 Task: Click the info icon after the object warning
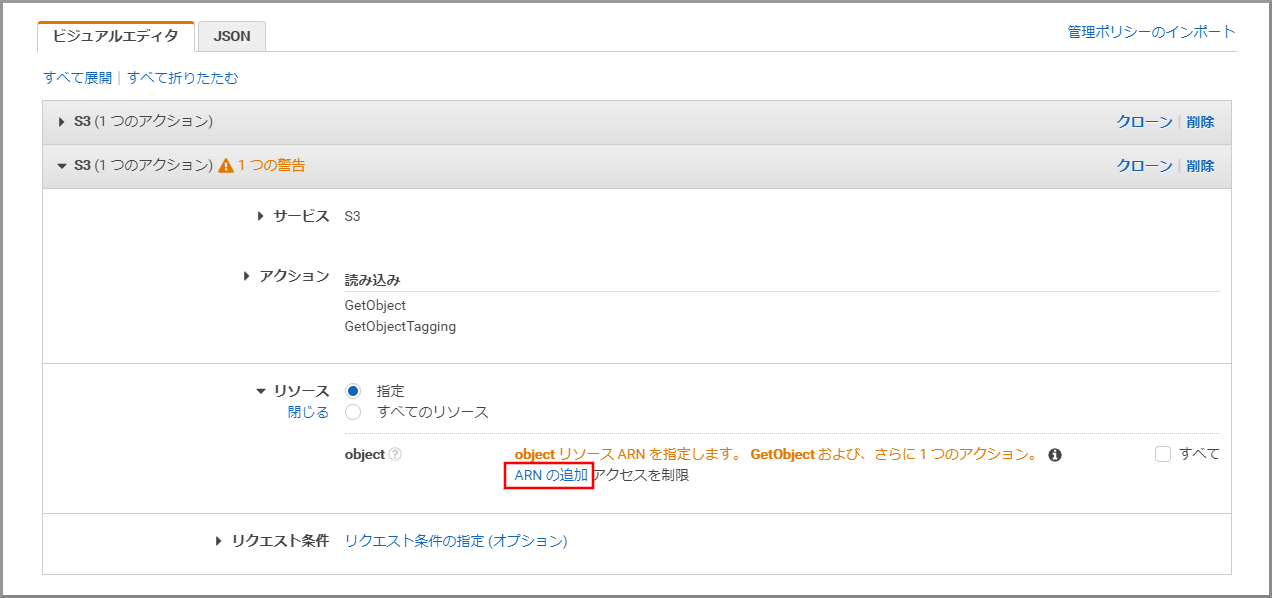pyautogui.click(x=1054, y=455)
